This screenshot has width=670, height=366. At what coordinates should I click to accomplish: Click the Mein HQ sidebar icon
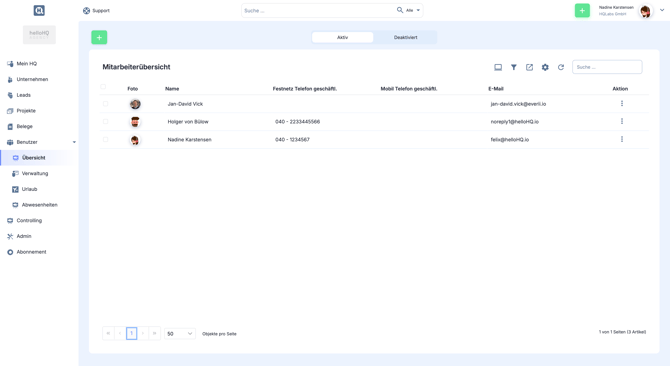(x=10, y=64)
